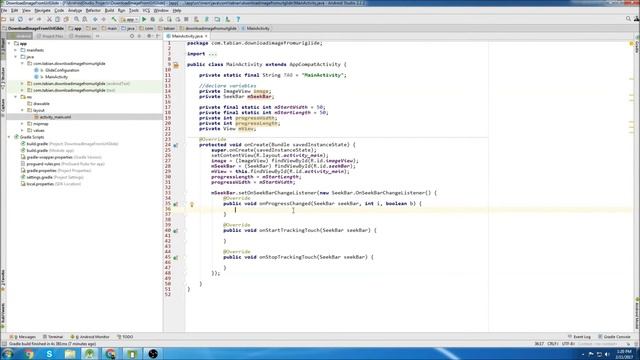Expand the values folder
Image resolution: width=640 pixels, height=360 pixels.
[x=22, y=130]
